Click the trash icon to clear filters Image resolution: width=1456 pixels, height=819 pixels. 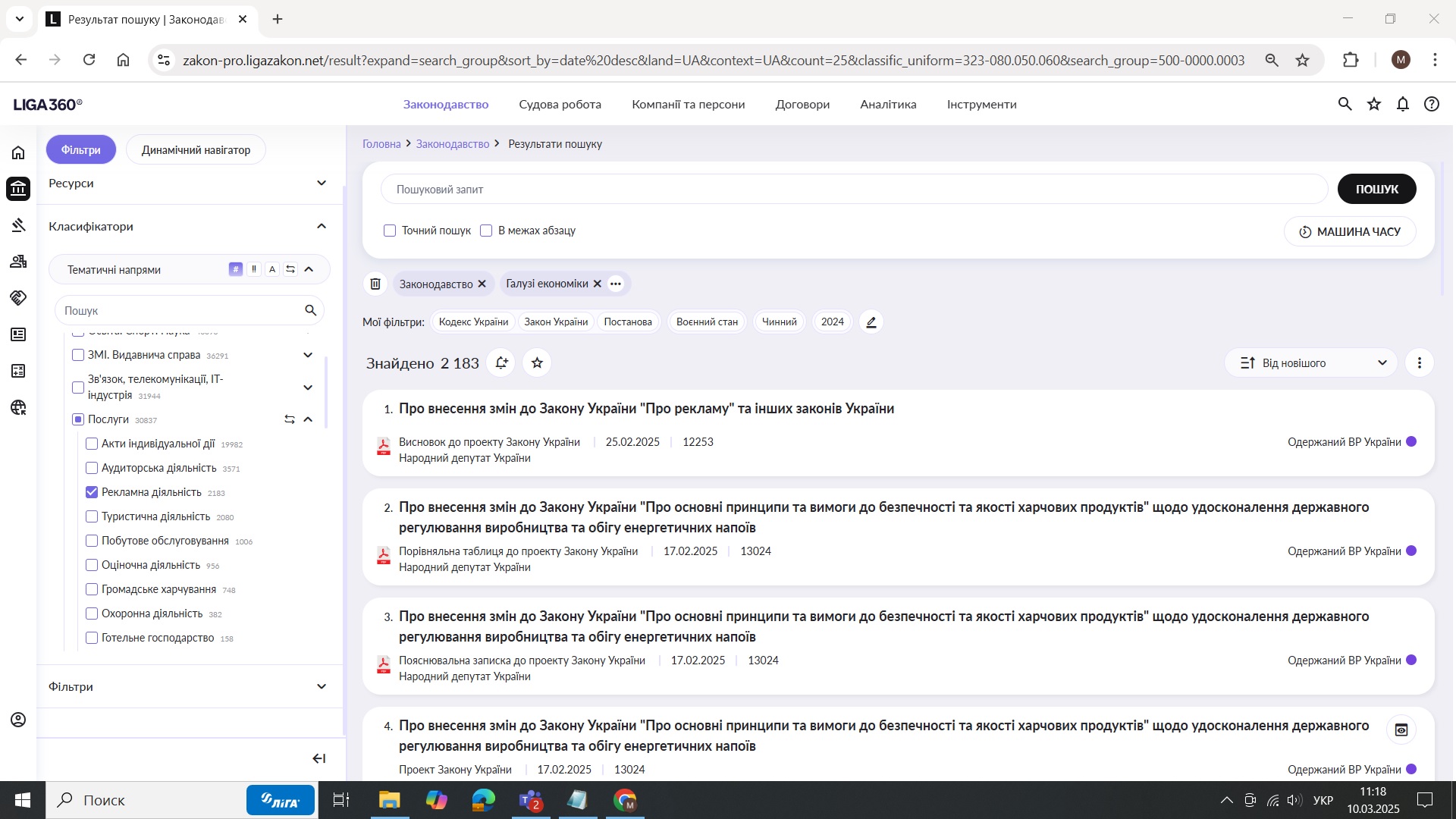coord(375,284)
